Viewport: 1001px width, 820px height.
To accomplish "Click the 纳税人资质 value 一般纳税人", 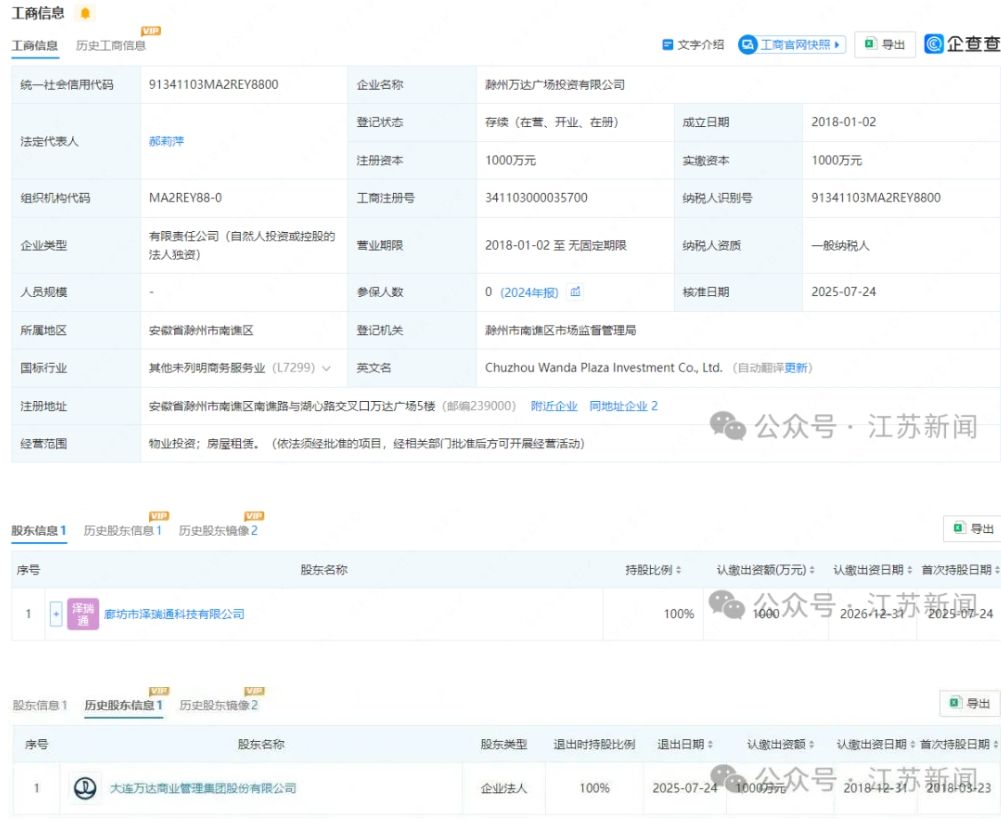I will 840,245.
